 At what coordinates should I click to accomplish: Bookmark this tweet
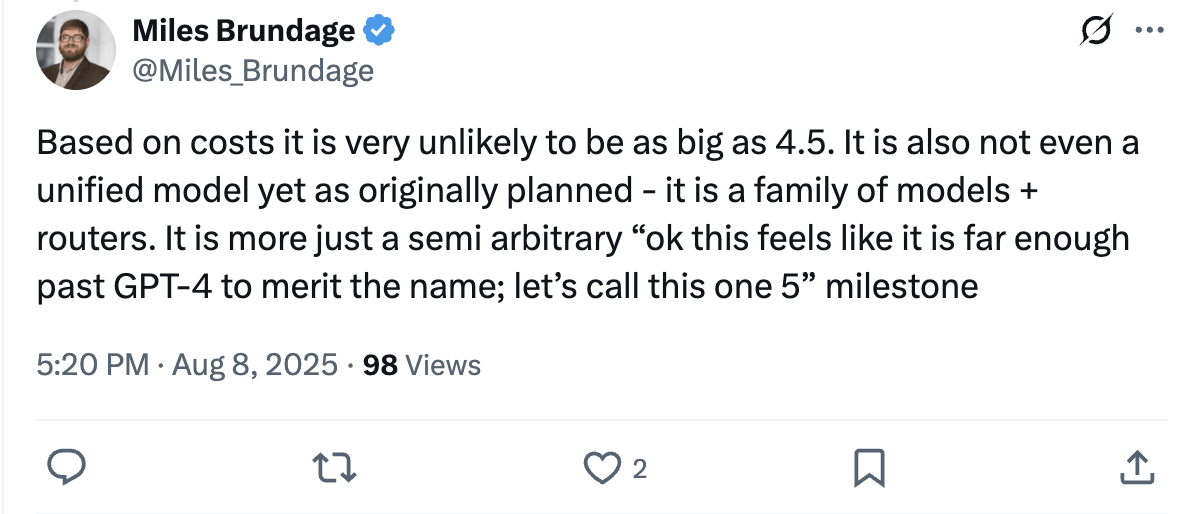(868, 466)
